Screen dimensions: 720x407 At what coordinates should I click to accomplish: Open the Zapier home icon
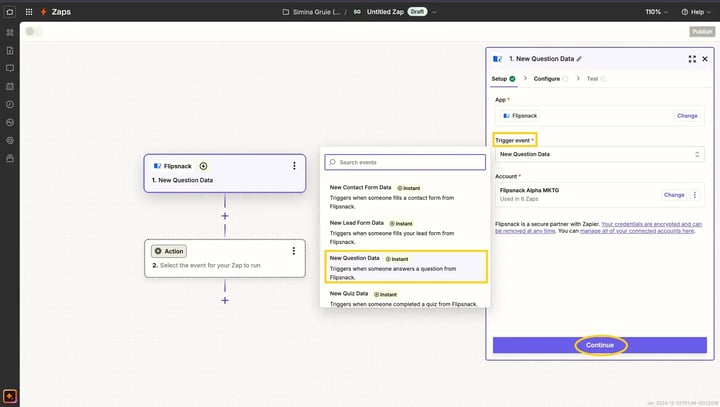(10, 12)
